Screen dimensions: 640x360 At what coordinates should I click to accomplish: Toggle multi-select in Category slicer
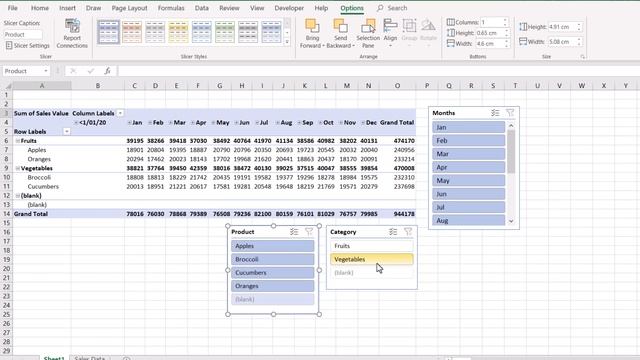coord(393,232)
